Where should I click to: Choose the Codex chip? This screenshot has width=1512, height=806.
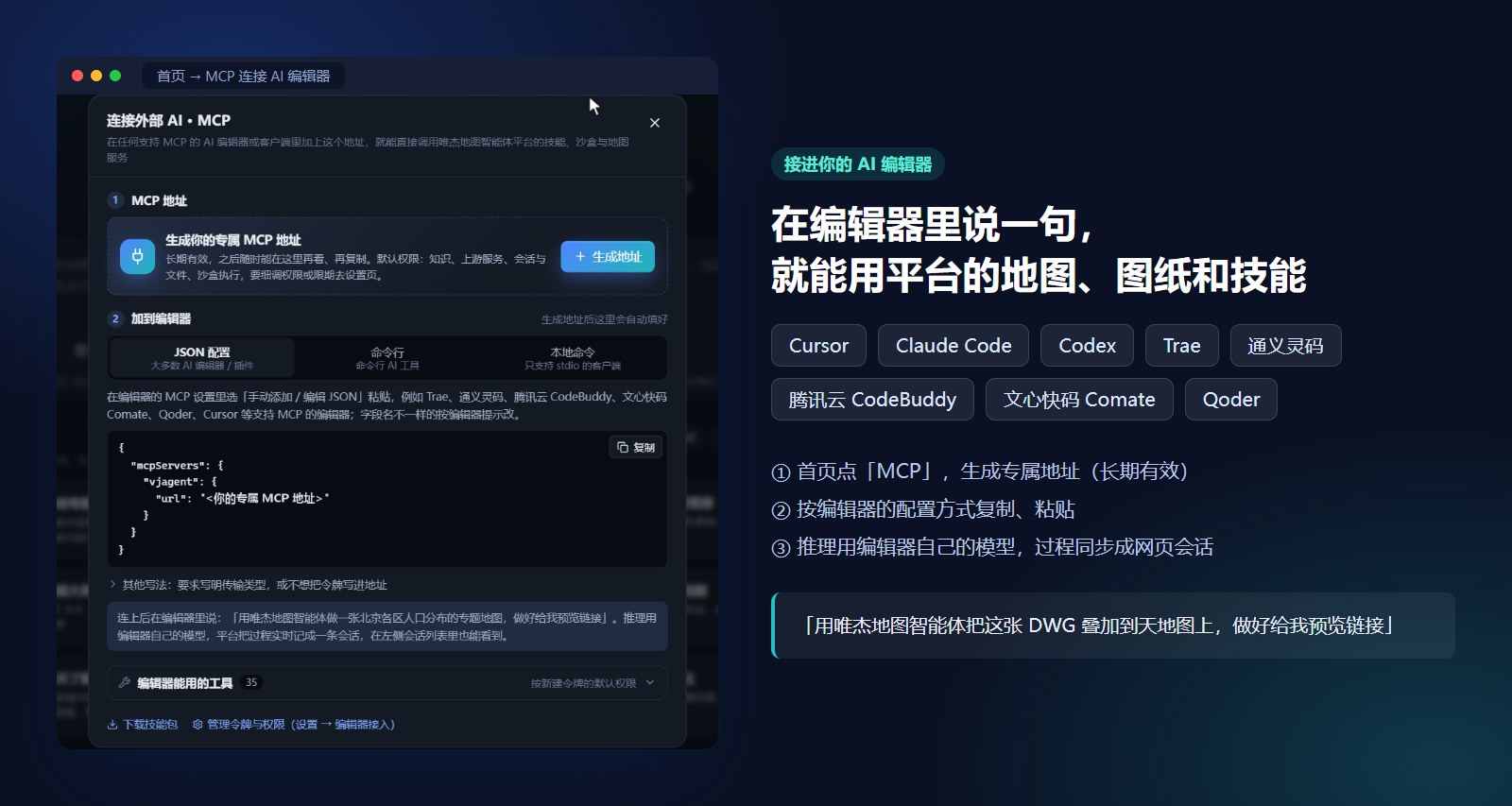pos(1088,346)
